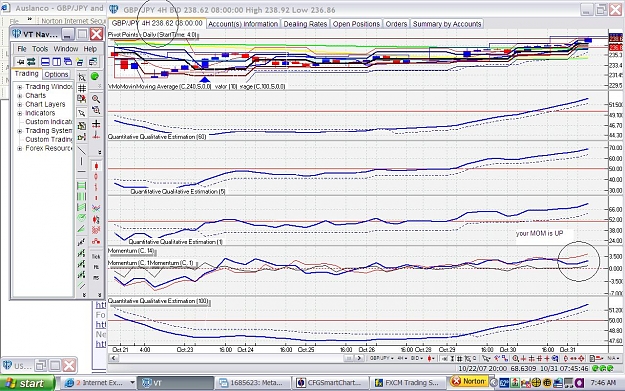Click the chart horizontal scrollbar left arrow

114,358
